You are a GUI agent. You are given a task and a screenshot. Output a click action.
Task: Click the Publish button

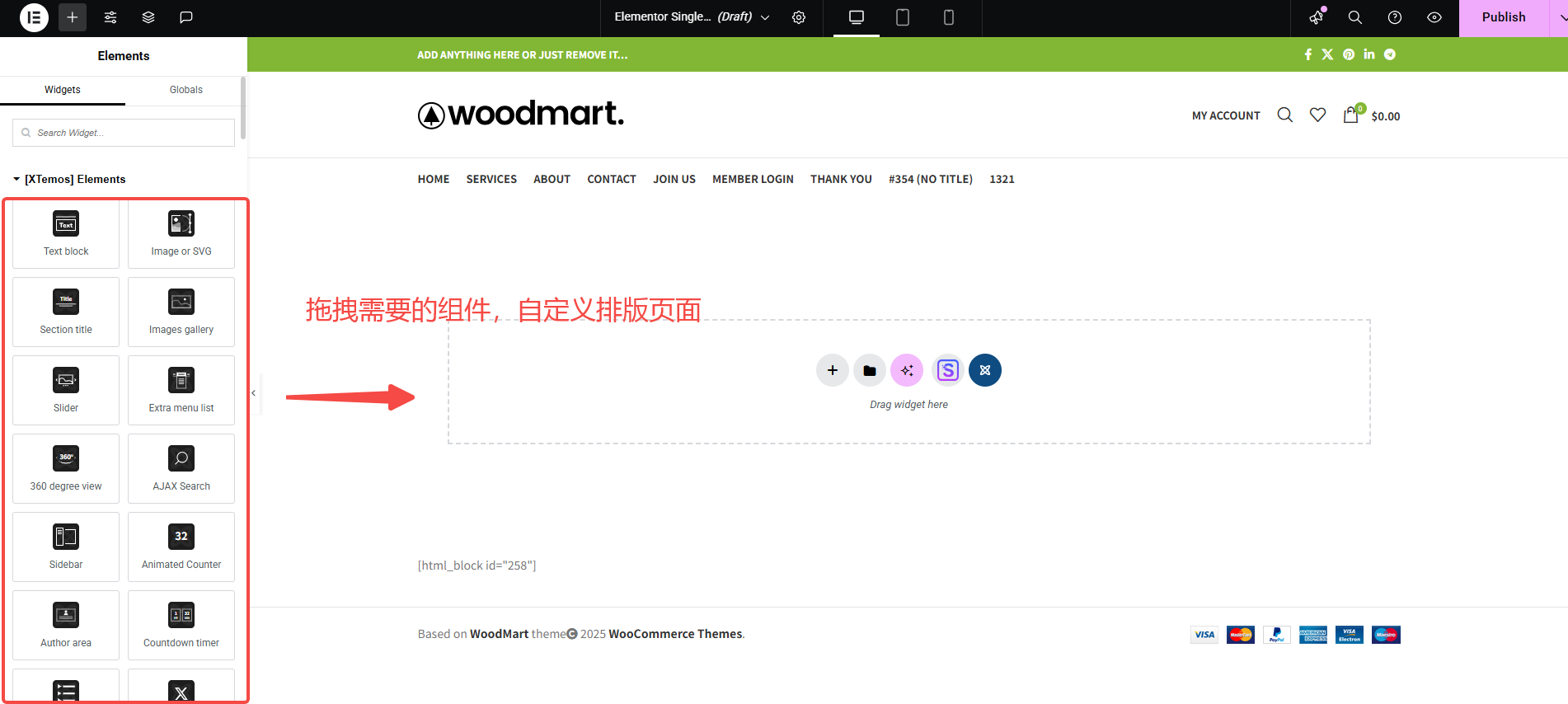point(1503,17)
